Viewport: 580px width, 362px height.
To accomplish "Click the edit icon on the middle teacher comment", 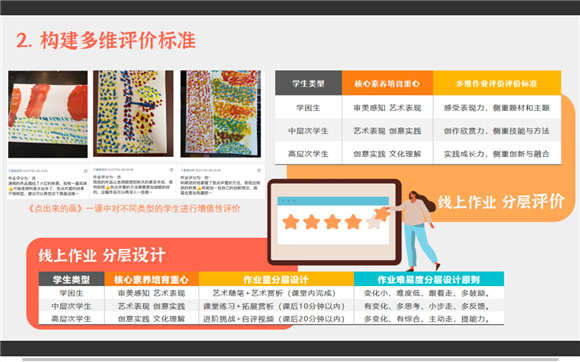I will (x=171, y=170).
